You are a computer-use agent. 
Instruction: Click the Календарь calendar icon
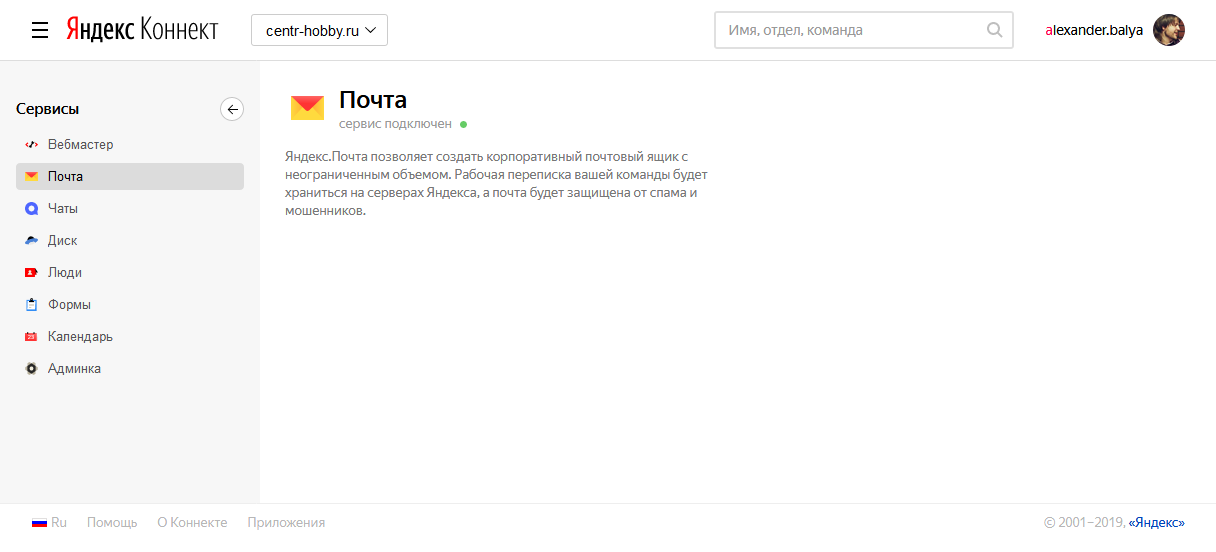(31, 337)
